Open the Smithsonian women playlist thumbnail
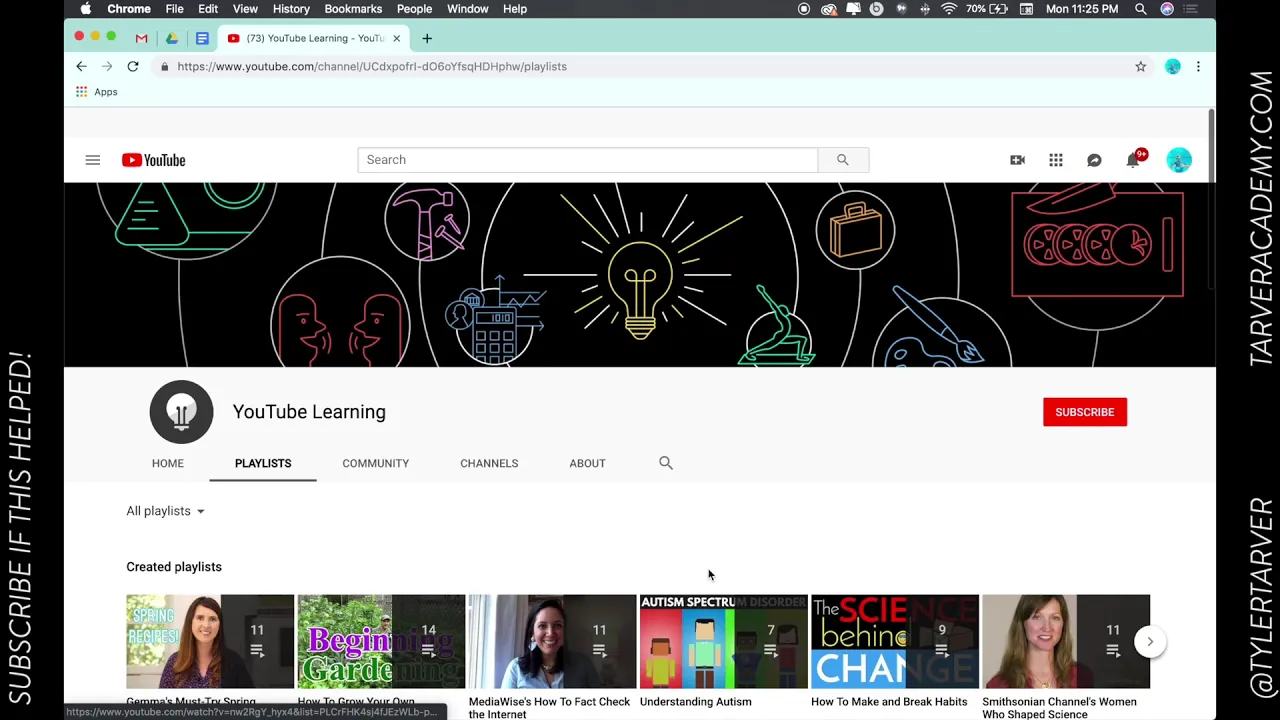The height and width of the screenshot is (720, 1280). [x=1066, y=642]
